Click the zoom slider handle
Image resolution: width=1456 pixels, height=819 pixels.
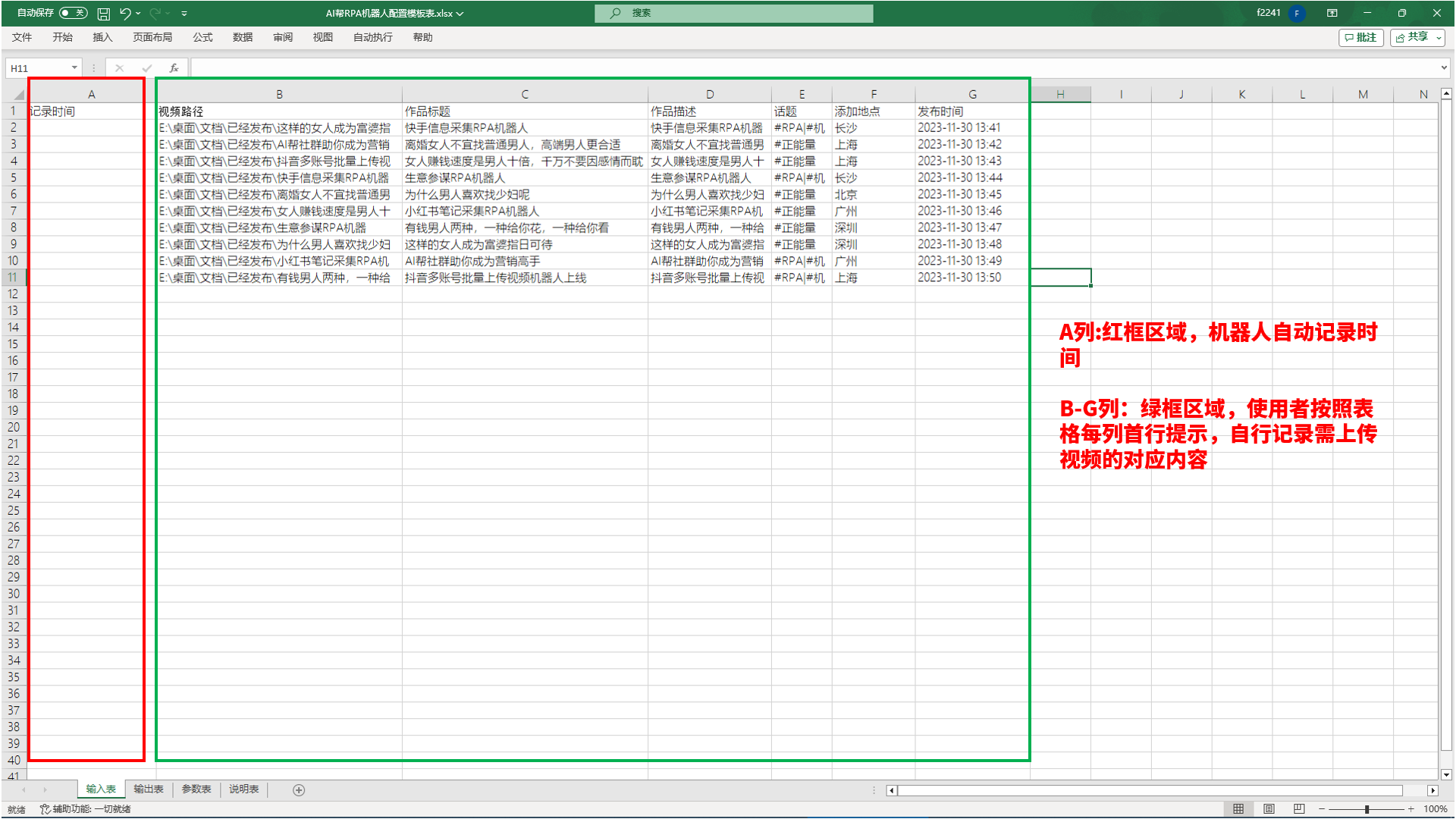point(1367,809)
